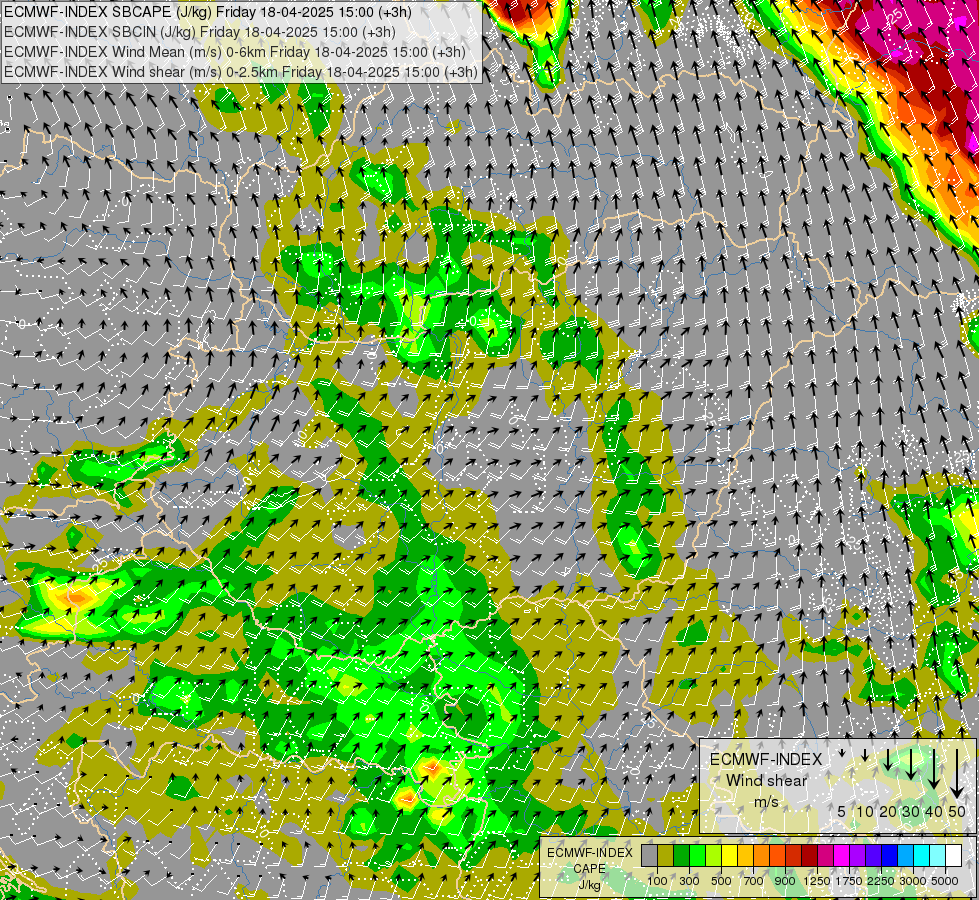Click the '300' CAPE scale label
Image resolution: width=979 pixels, height=900 pixels.
(689, 881)
